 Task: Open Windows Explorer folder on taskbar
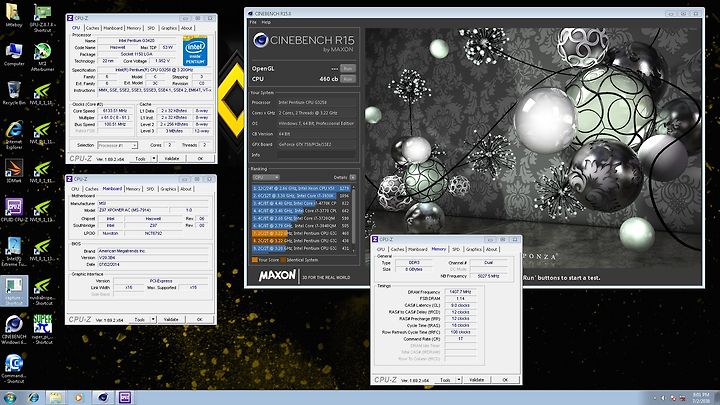tap(56, 397)
